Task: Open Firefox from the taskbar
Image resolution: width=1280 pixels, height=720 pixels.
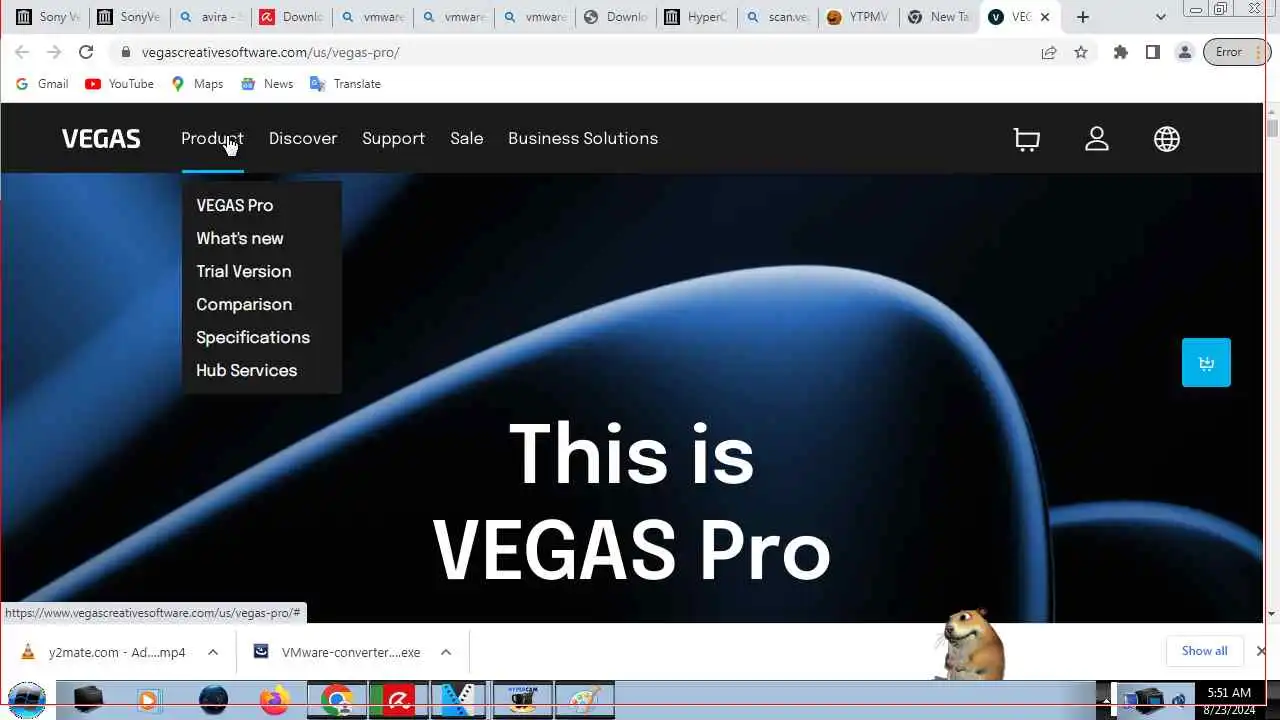Action: pyautogui.click(x=274, y=699)
